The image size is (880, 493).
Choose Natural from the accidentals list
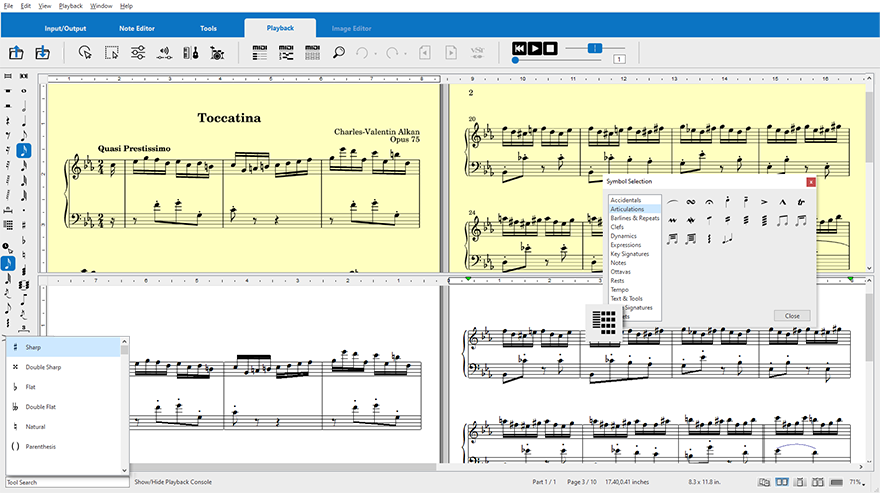(63, 427)
